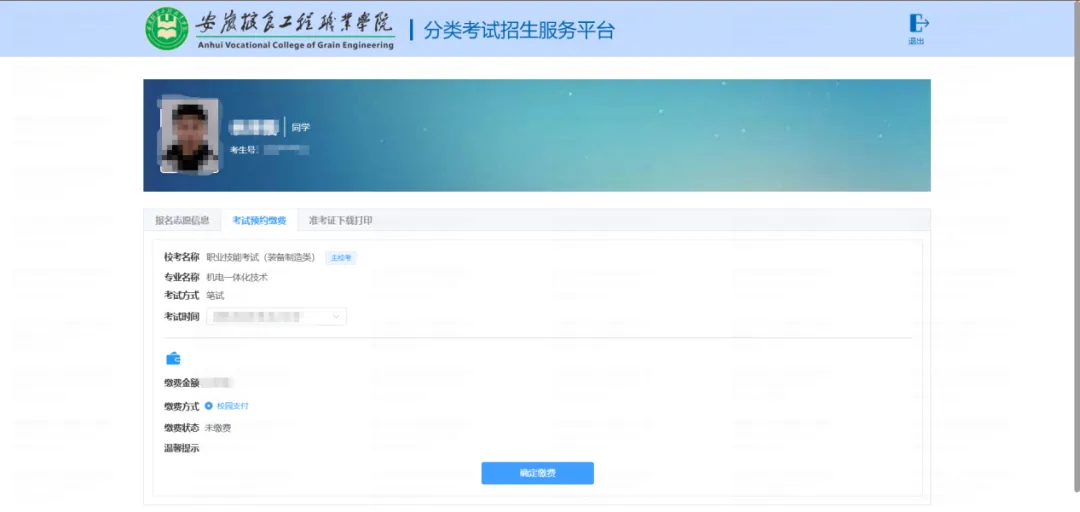Click the 考生号 label
The width and height of the screenshot is (1080, 512).
pyautogui.click(x=243, y=150)
